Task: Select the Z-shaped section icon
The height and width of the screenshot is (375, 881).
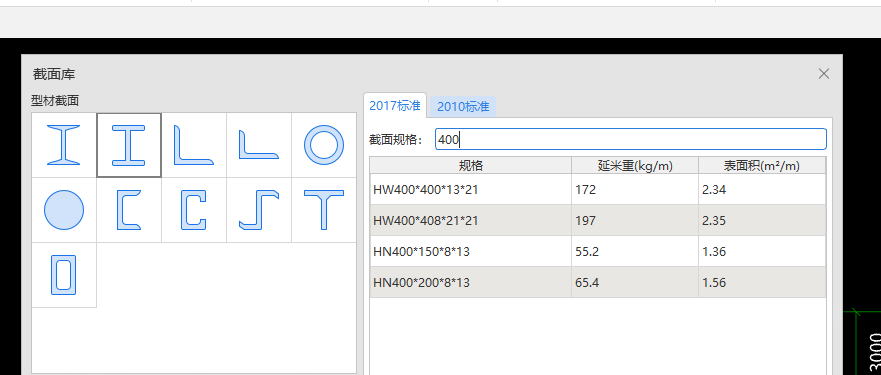Action: tap(259, 210)
